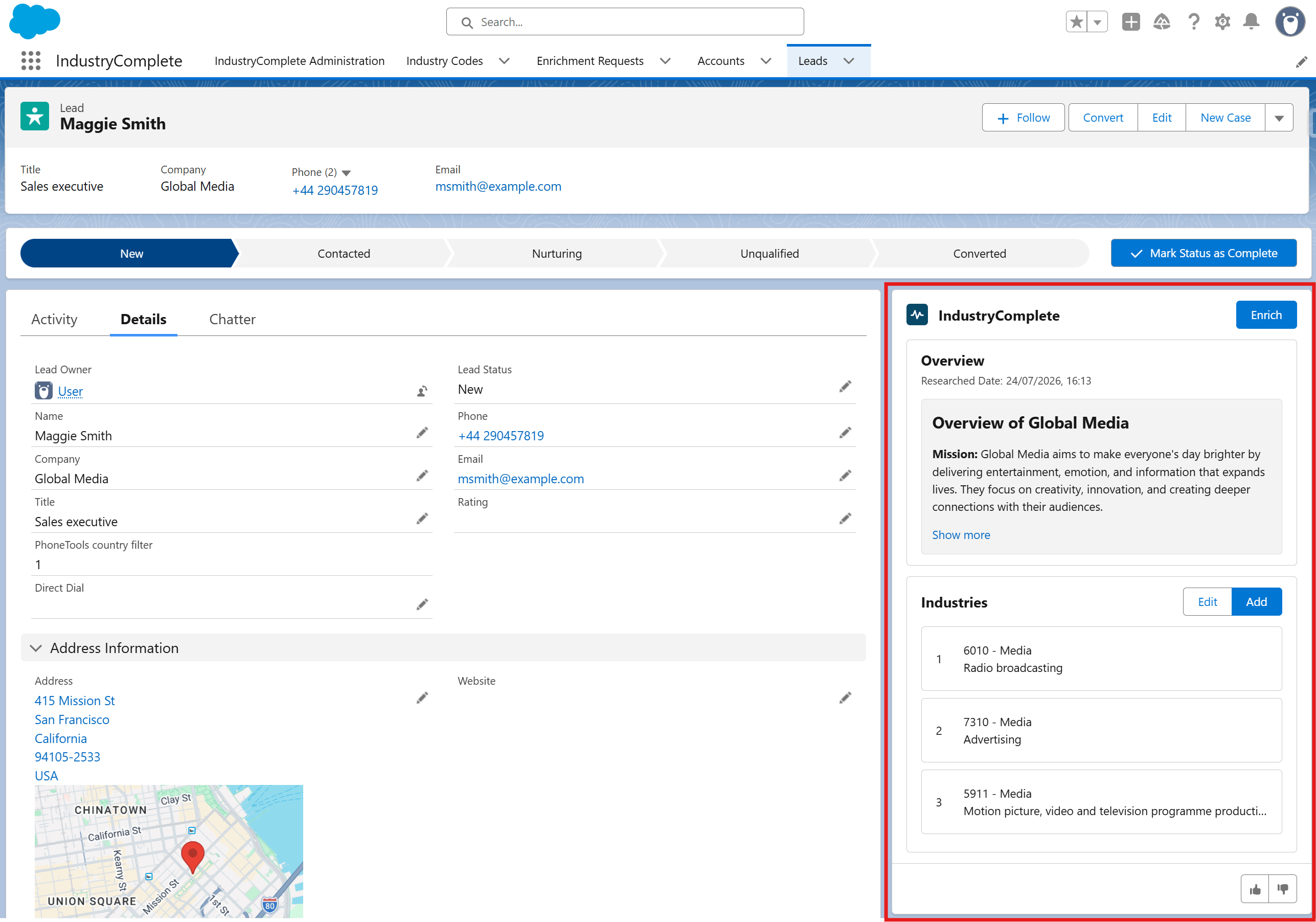Click the Convert button
The image size is (1316, 922).
coord(1103,118)
